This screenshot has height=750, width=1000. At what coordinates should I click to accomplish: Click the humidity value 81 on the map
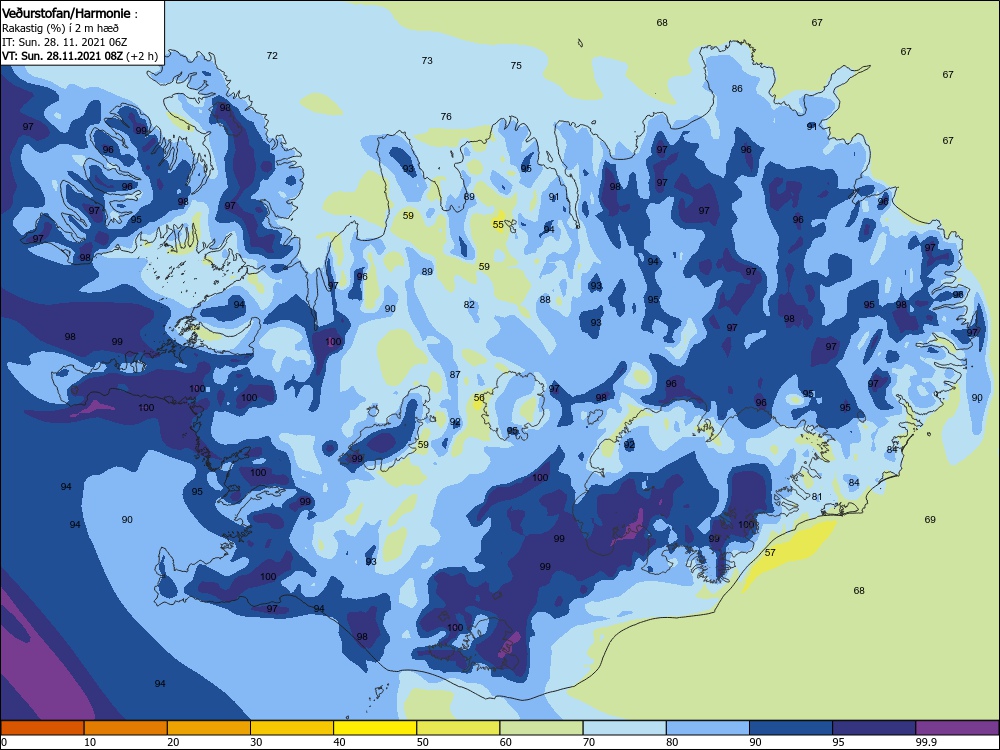pyautogui.click(x=817, y=497)
